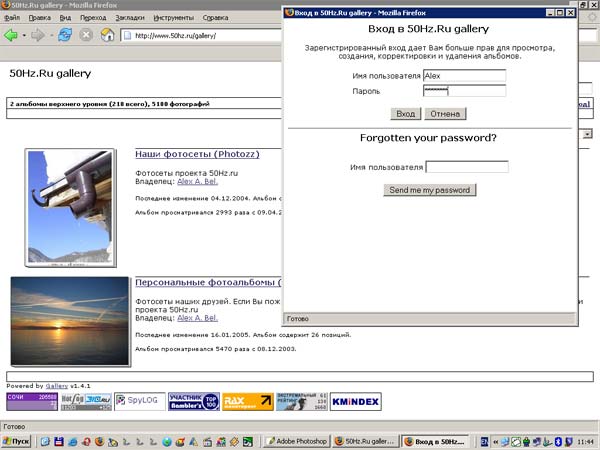Image resolution: width=600 pixels, height=450 pixels.
Task: Click the blue globe quick launch icon
Action: point(167,442)
